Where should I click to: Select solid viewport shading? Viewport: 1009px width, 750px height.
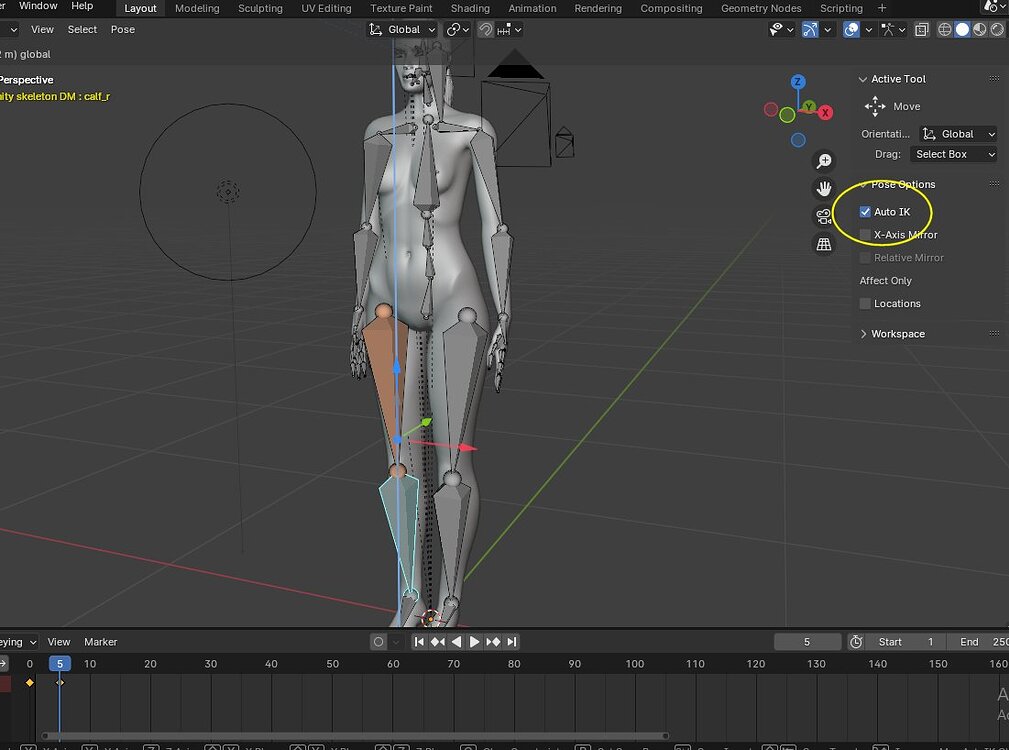click(x=962, y=30)
